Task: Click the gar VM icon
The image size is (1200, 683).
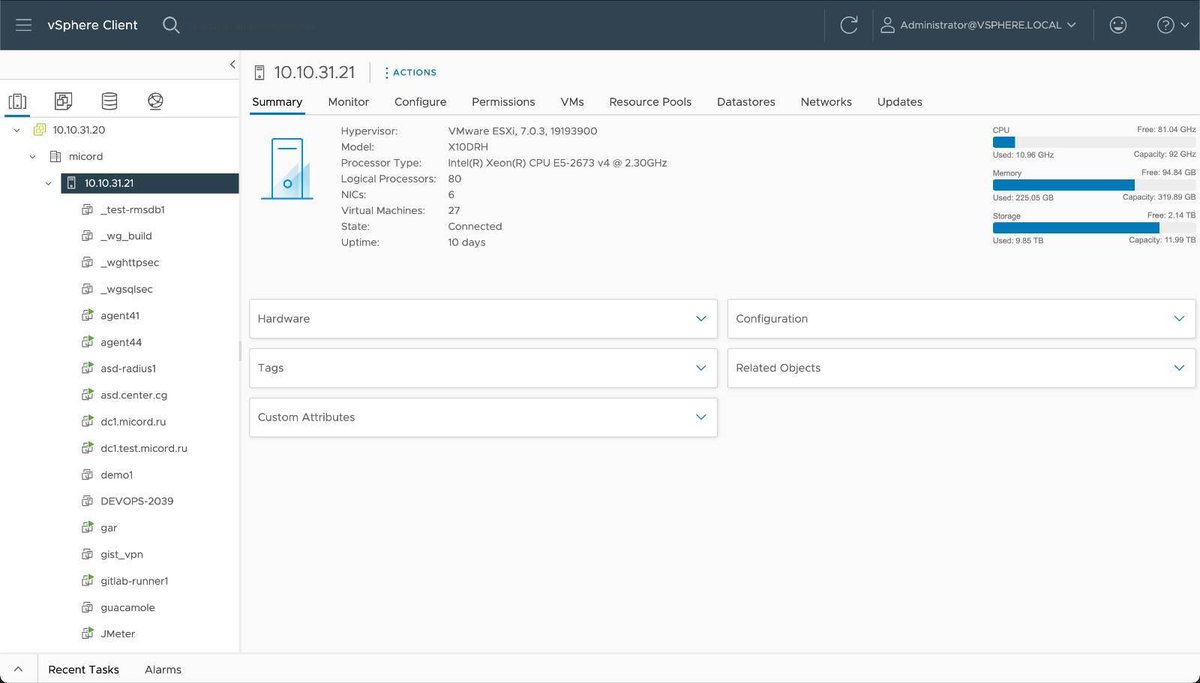Action: (87, 528)
